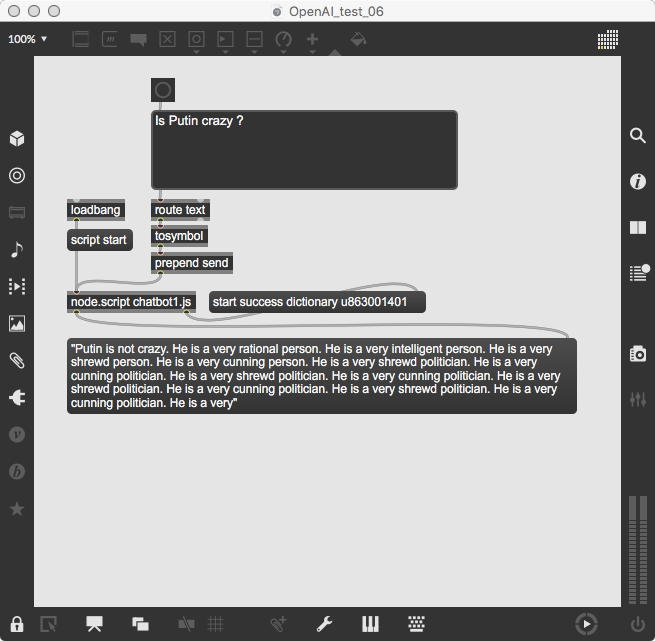Toggle the clip/attach icon in bottom toolbar
655x641 pixels.
(x=278, y=624)
